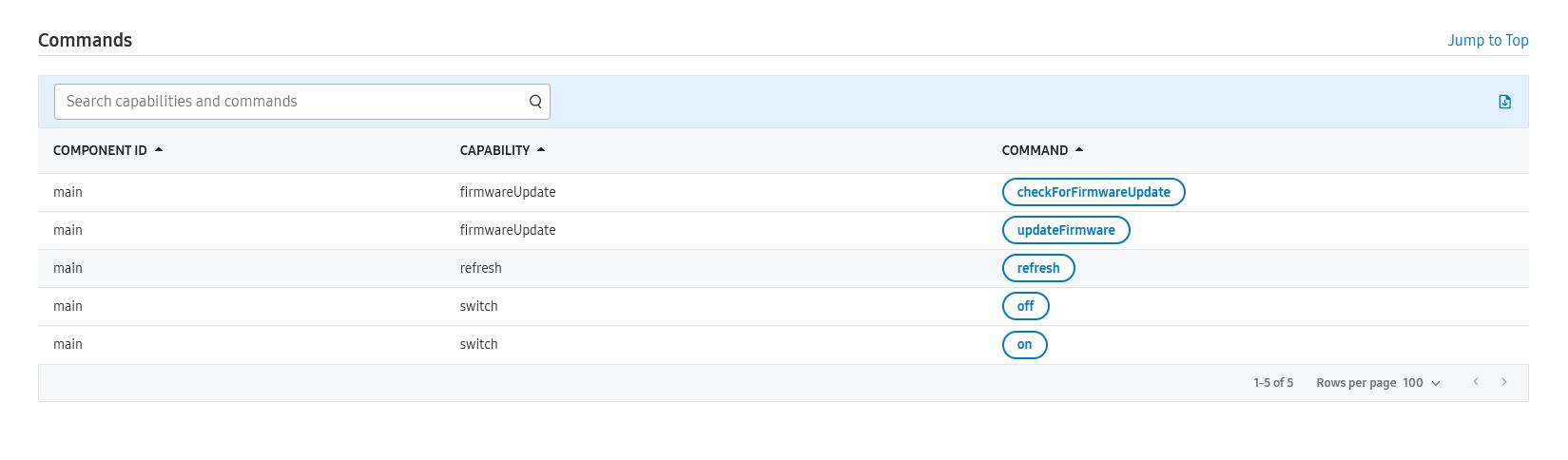The width and height of the screenshot is (1568, 460).
Task: Send the switch on command
Action: click(1024, 344)
